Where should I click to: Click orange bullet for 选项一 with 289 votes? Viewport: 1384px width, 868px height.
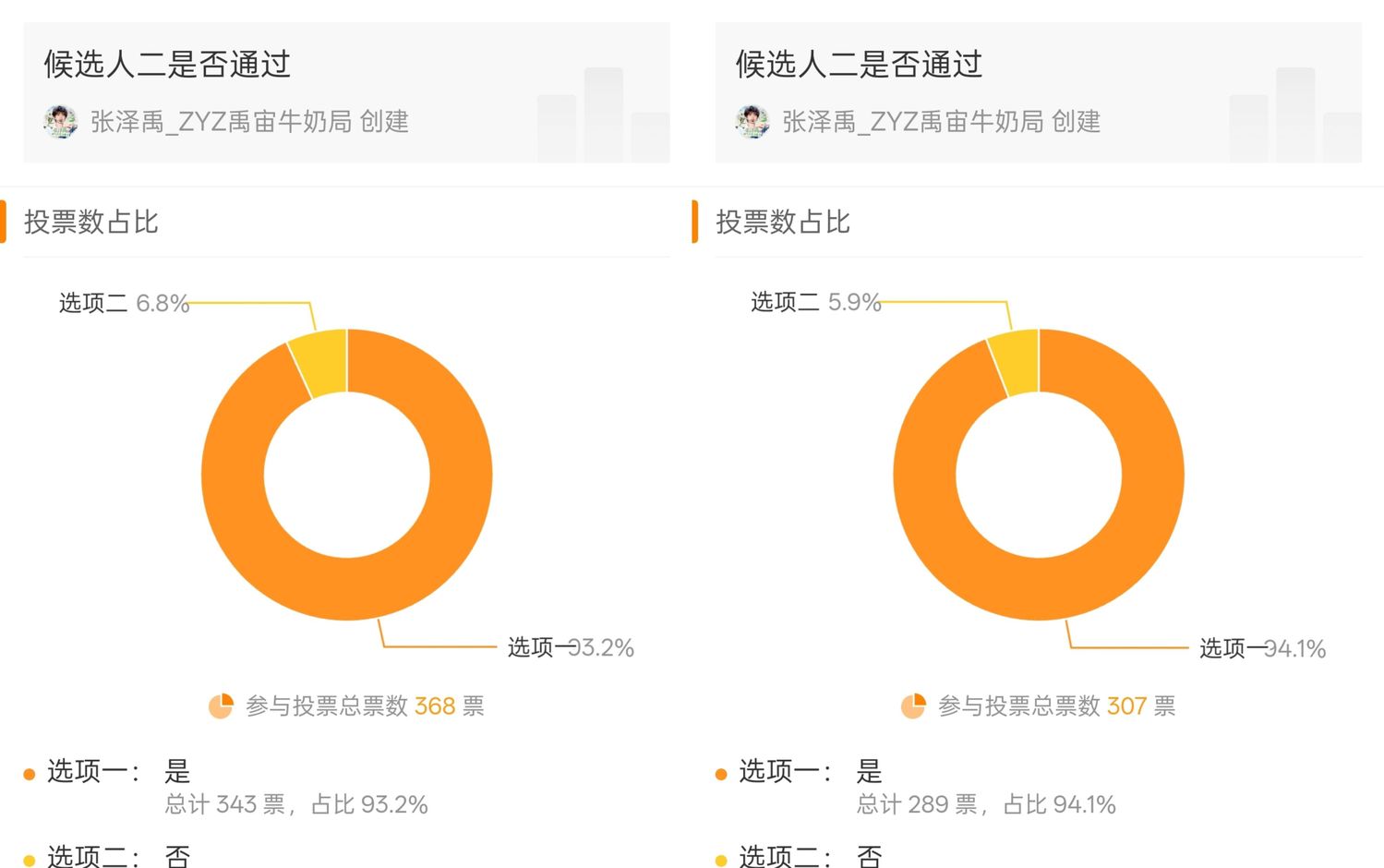click(x=721, y=774)
